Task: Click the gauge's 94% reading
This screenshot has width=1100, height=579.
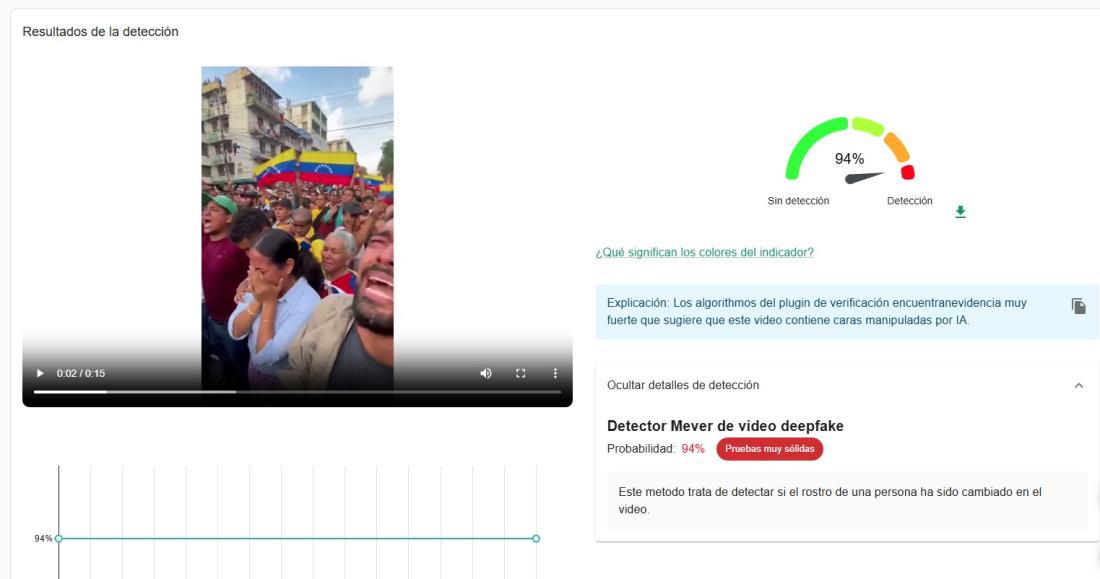Action: click(x=849, y=159)
